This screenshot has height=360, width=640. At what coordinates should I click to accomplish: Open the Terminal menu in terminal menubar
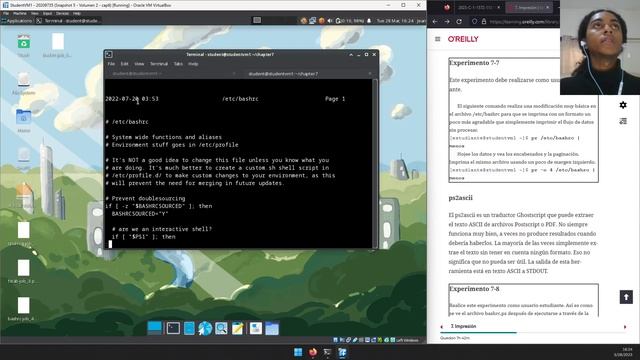(159, 64)
